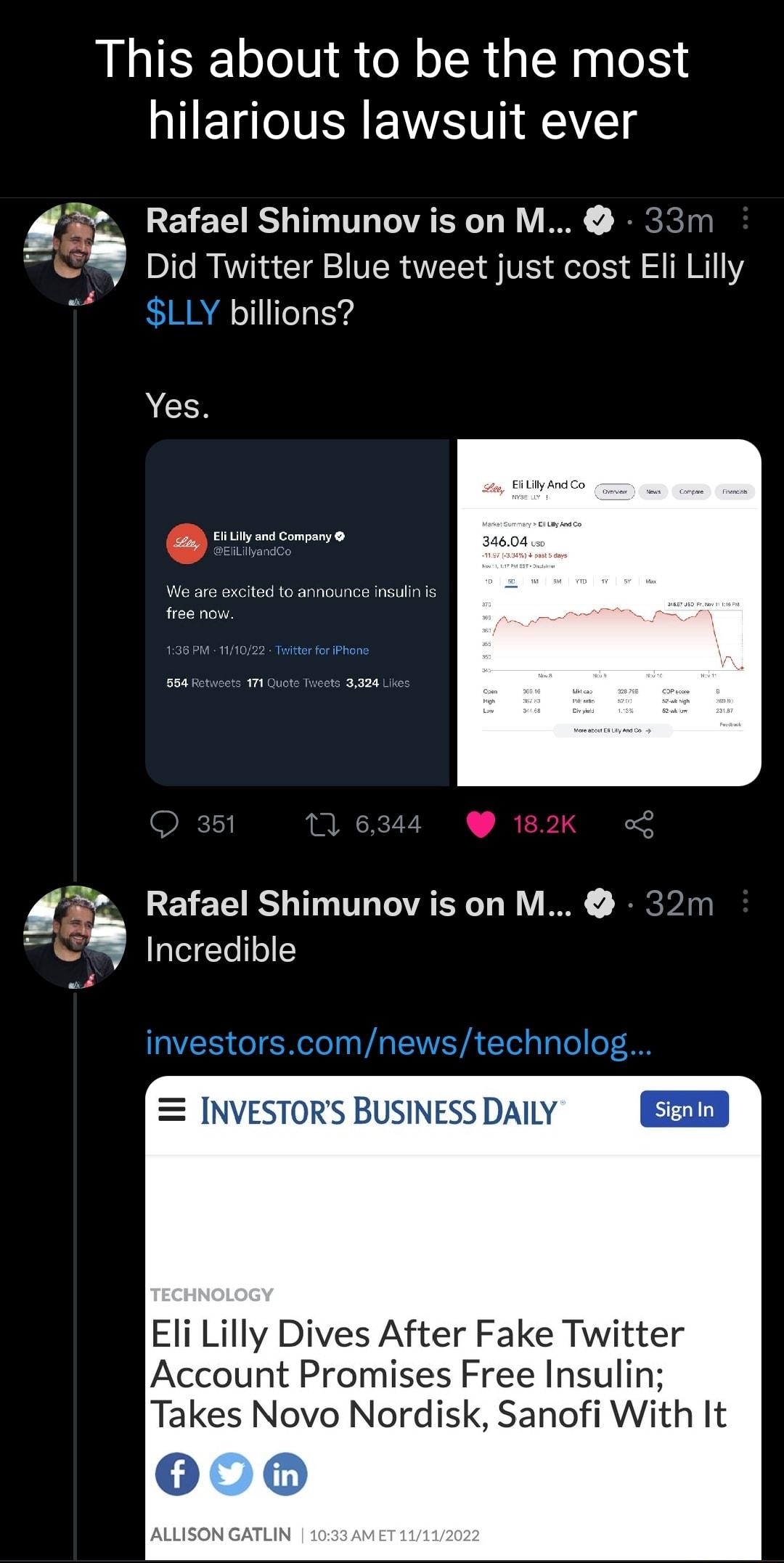This screenshot has height=1563, width=784.
Task: Share article via Twitter bird icon
Action: pyautogui.click(x=231, y=1474)
